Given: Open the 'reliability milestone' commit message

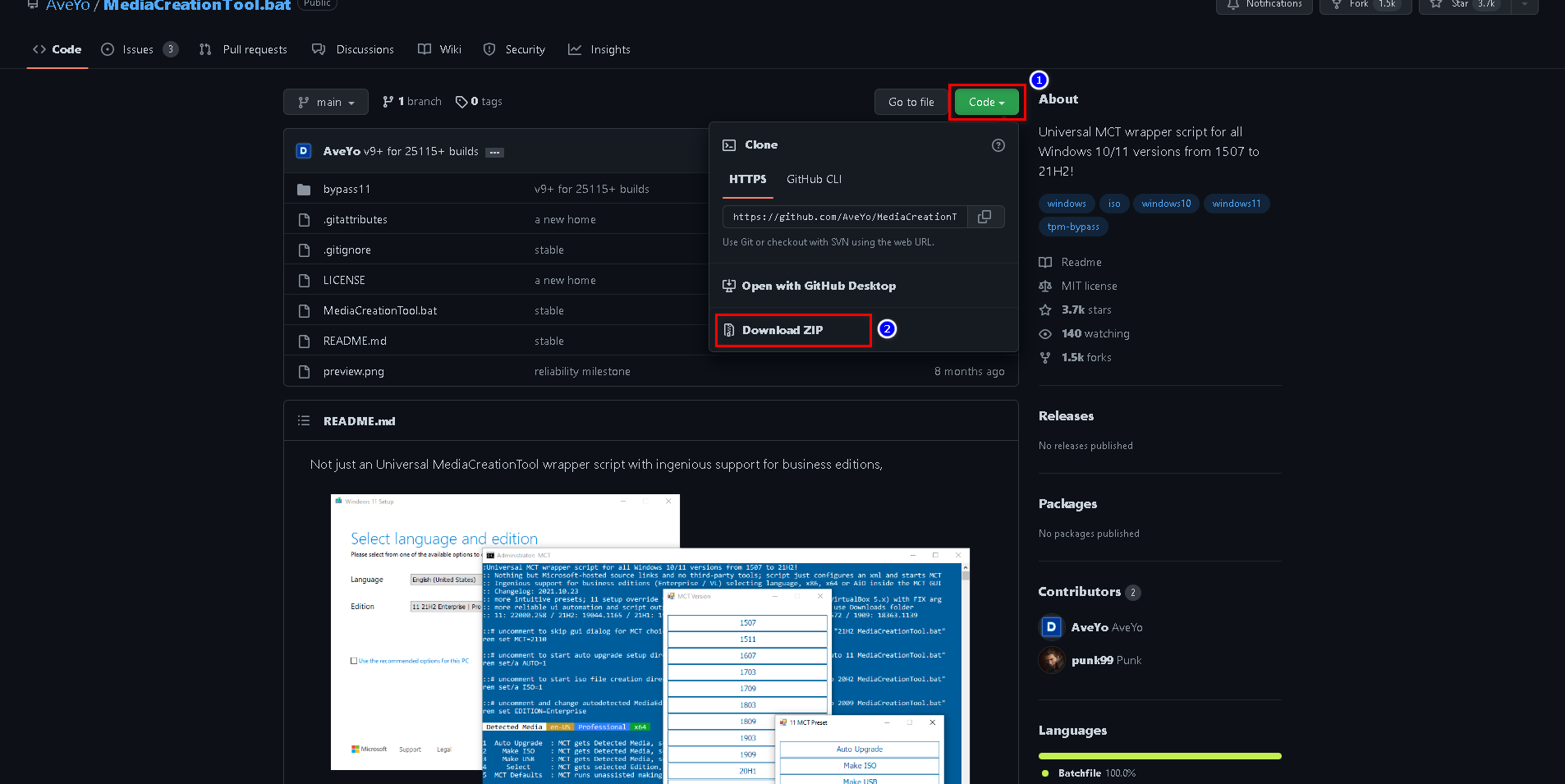Looking at the screenshot, I should pyautogui.click(x=582, y=371).
